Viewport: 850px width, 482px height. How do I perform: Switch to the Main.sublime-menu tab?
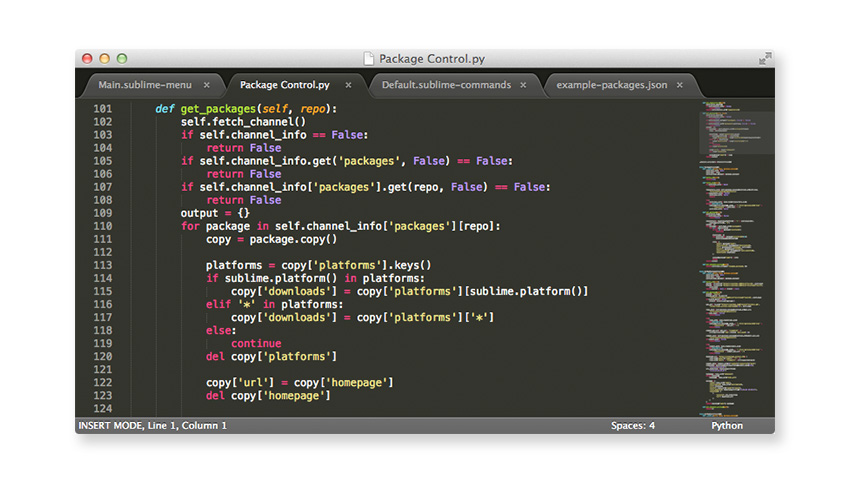click(145, 85)
